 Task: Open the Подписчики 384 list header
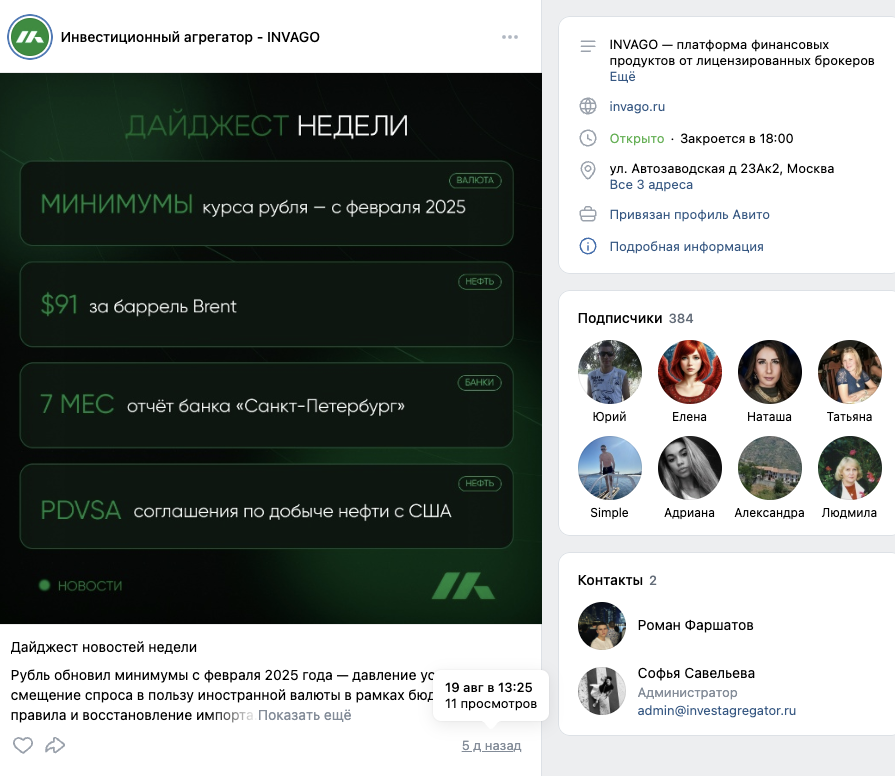[635, 318]
